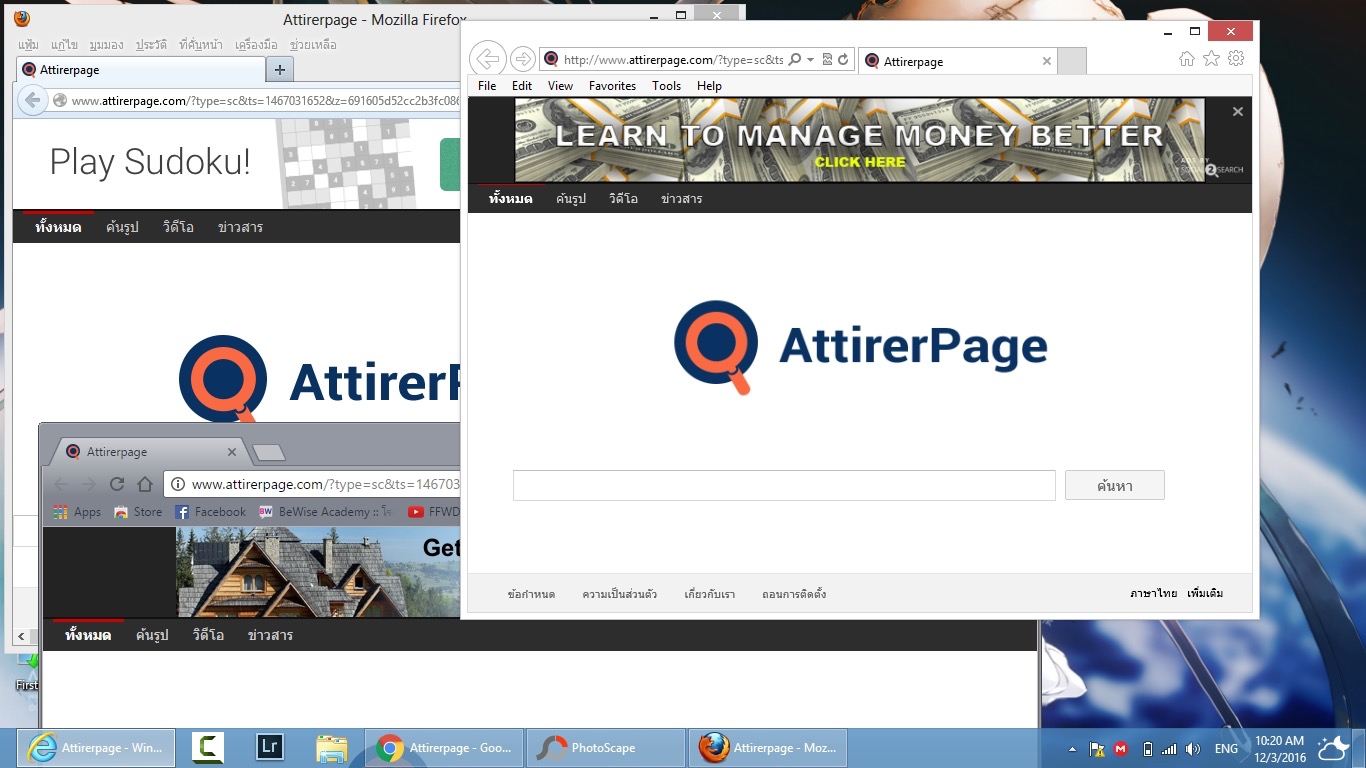Open Lightroom from the taskbar
This screenshot has height=768, width=1366.
[268, 748]
